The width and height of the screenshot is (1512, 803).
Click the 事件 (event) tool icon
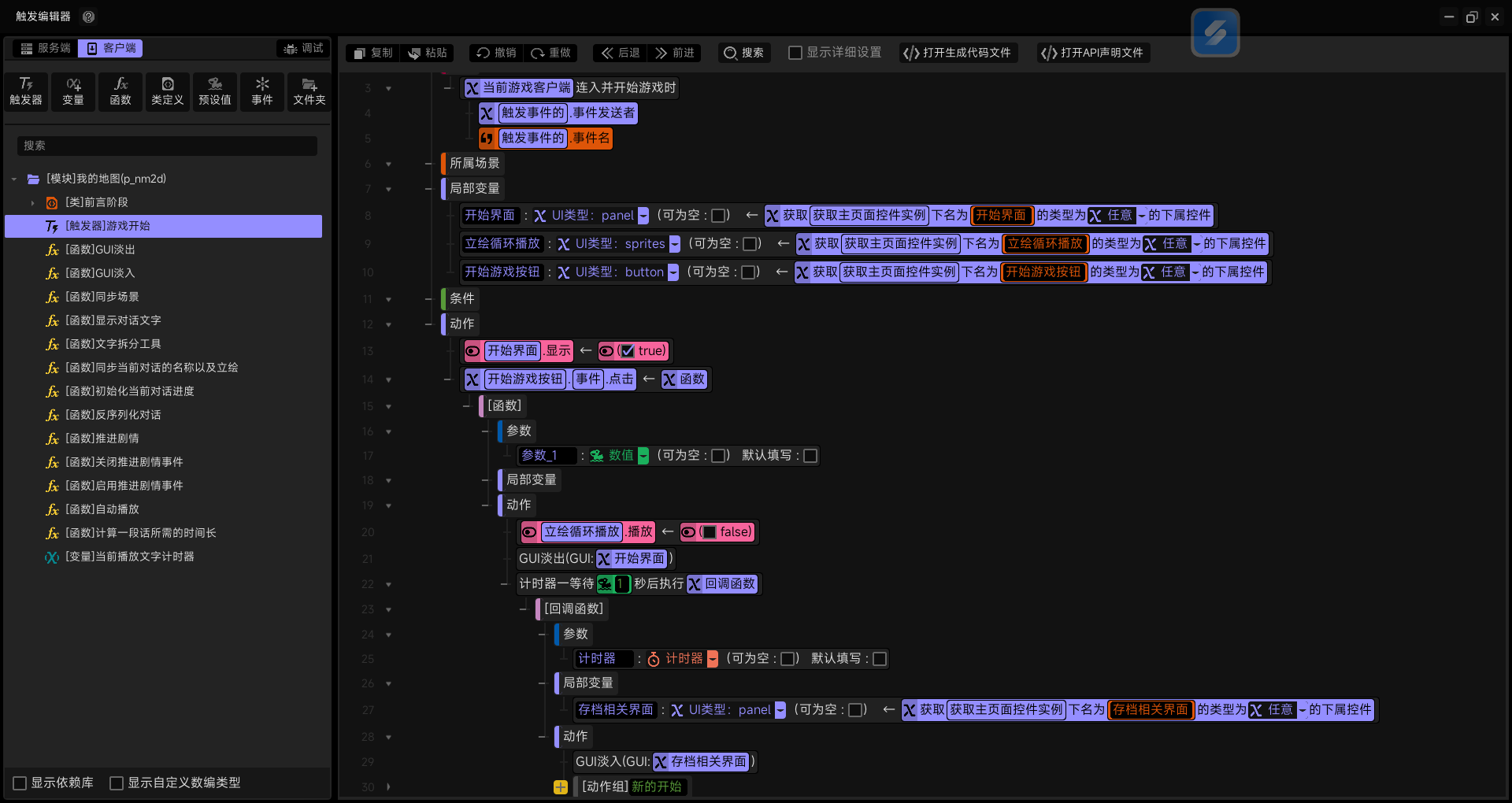click(x=262, y=91)
